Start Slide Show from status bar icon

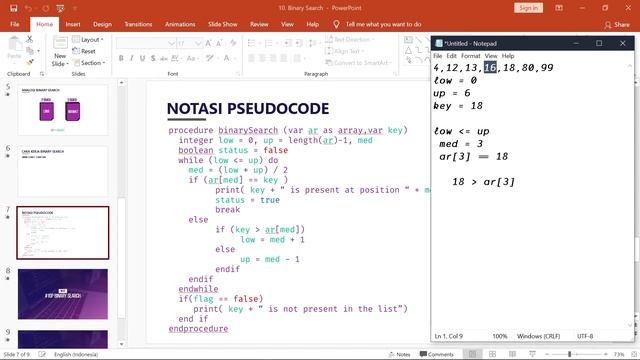point(532,354)
